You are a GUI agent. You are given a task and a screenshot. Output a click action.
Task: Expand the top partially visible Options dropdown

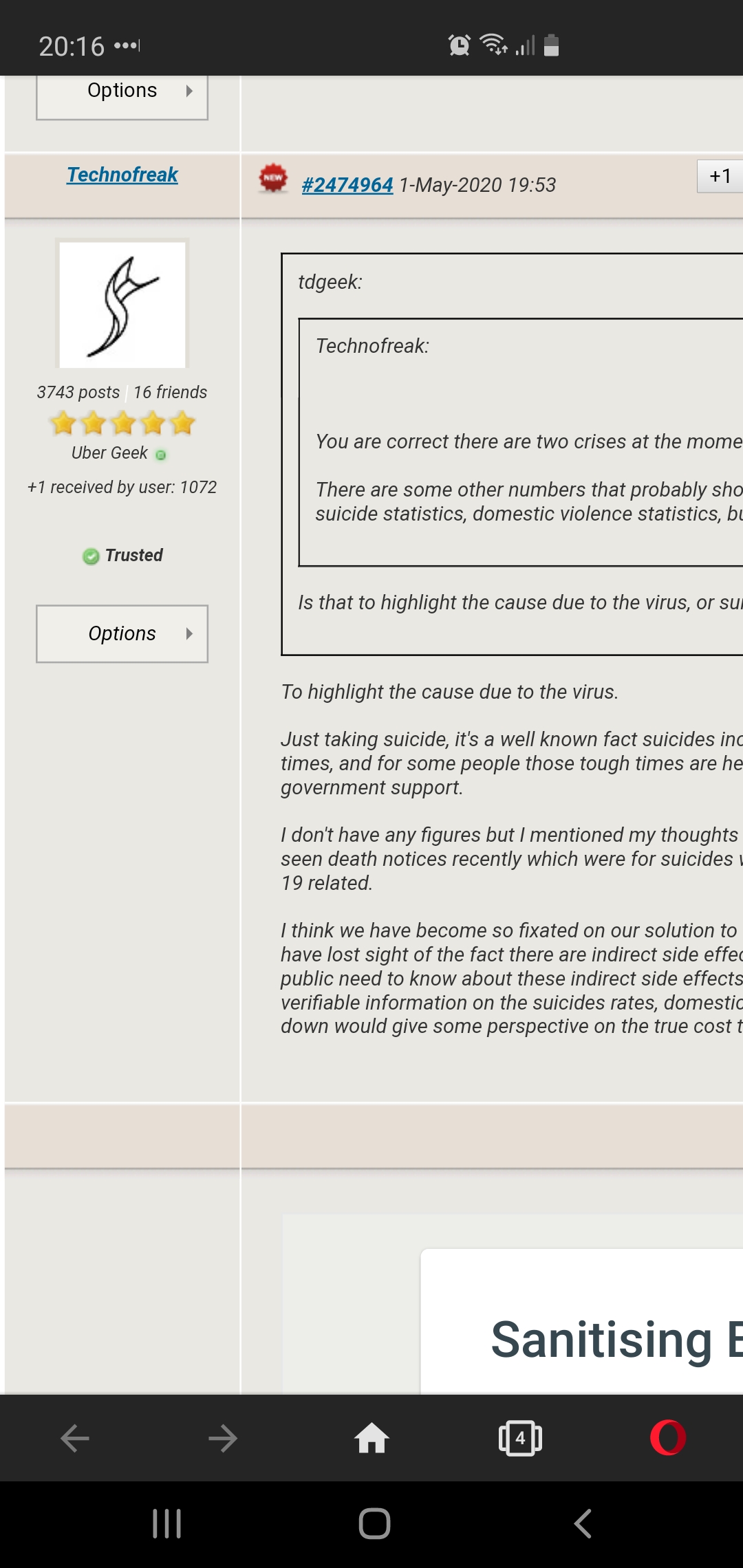(122, 93)
